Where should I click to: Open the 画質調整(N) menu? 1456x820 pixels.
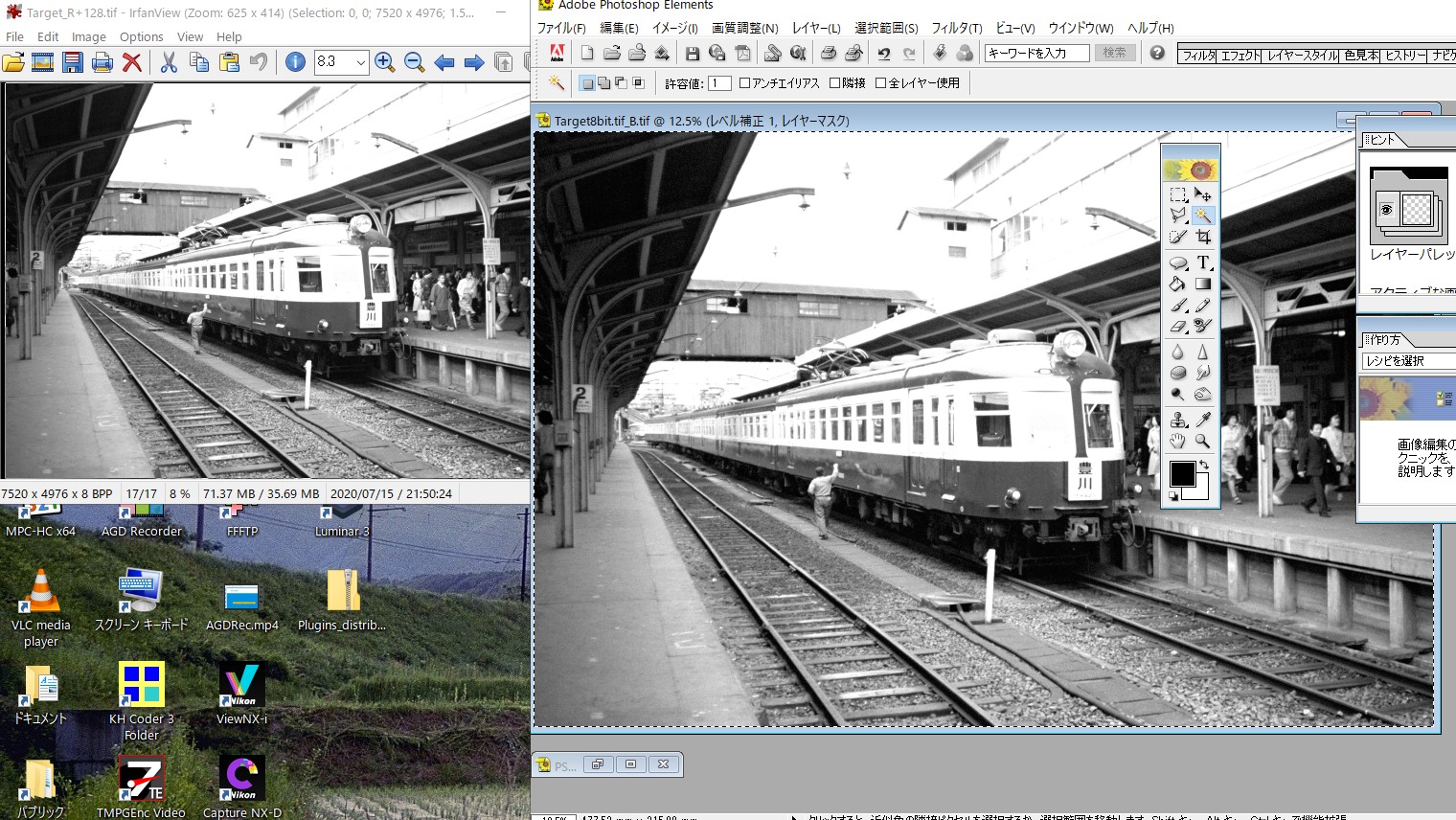click(744, 29)
